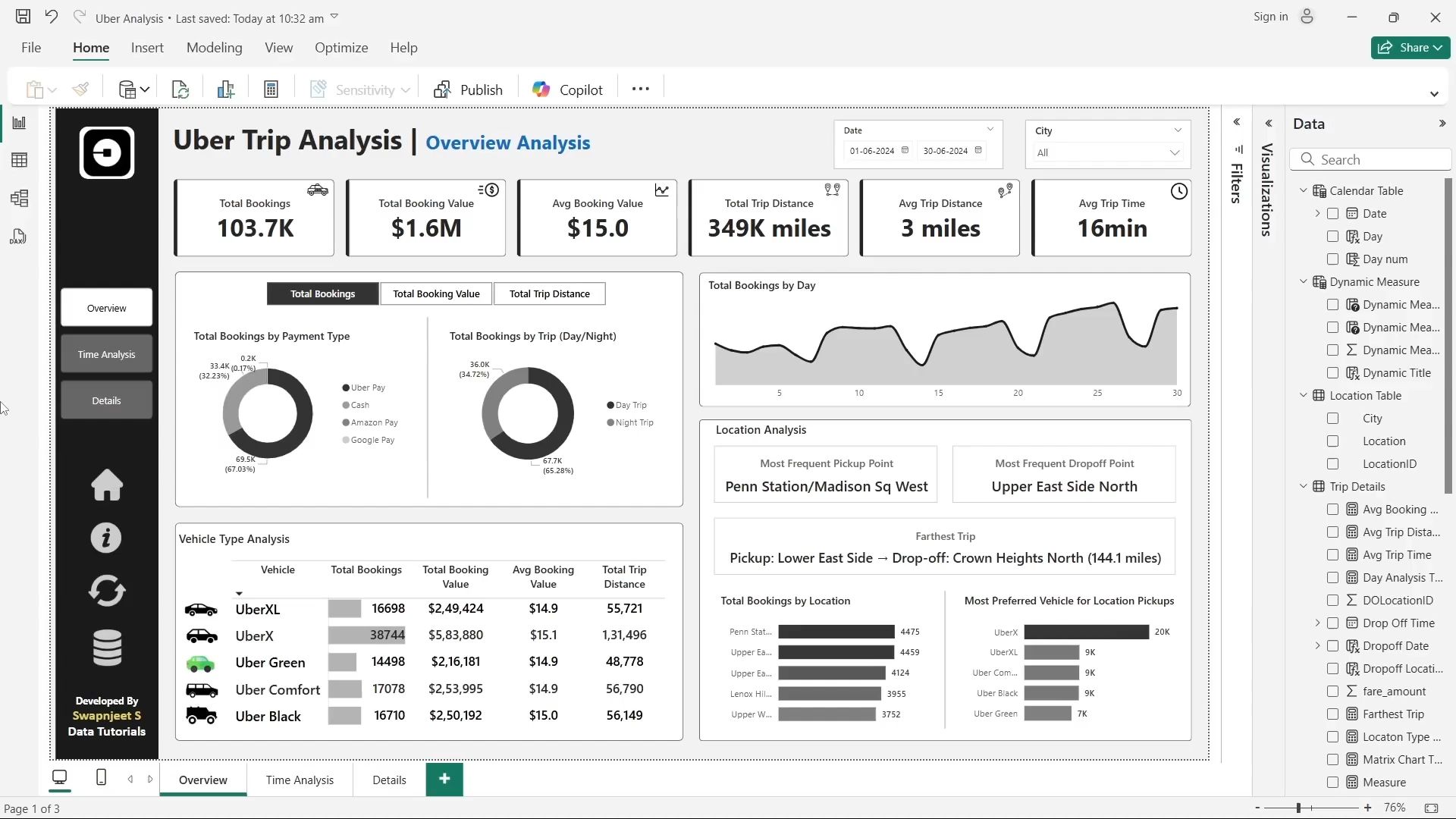Click the home icon in dashboard sidebar
1456x819 pixels.
(x=107, y=485)
